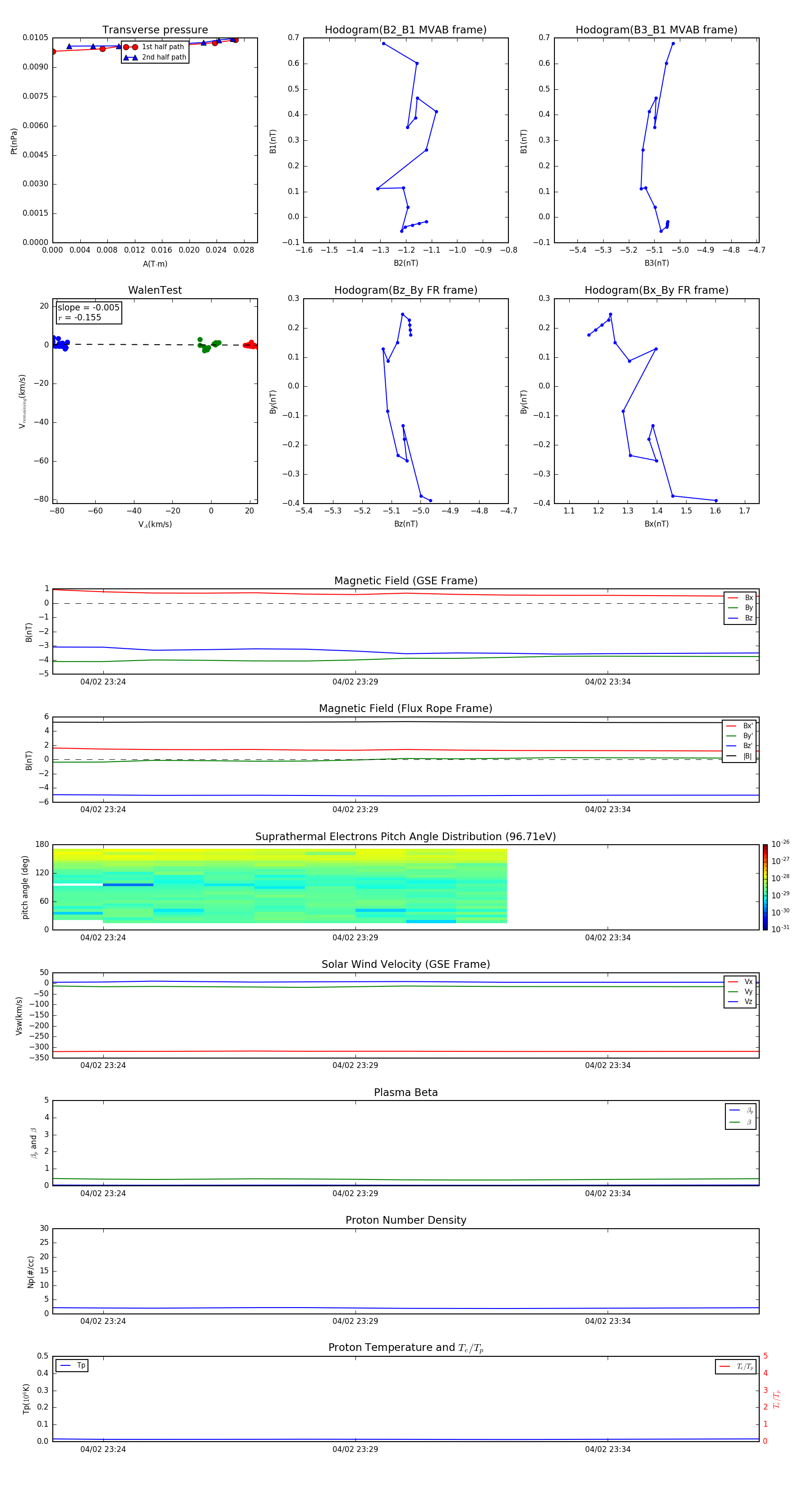The height and width of the screenshot is (1489, 812).
Task: Click the 'Pt(nPa)' y-axis label
Action: click(x=14, y=141)
